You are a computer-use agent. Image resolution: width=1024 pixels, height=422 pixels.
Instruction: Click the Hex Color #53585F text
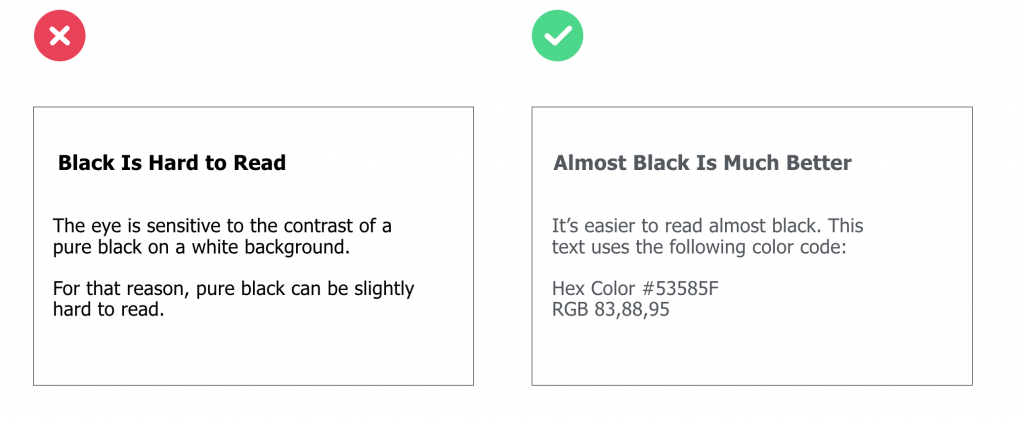click(x=635, y=288)
